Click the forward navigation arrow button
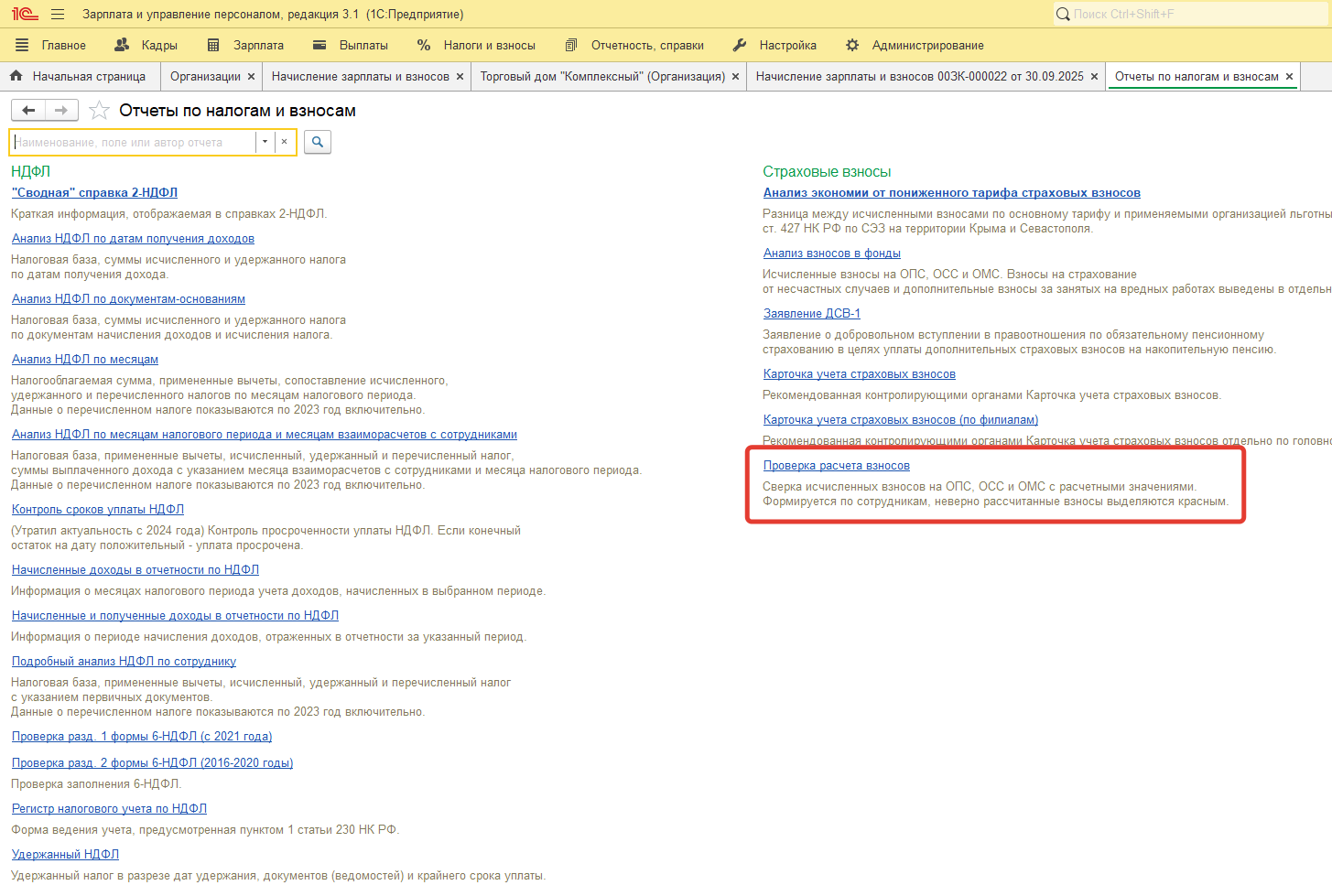The height and width of the screenshot is (896, 1332). click(61, 111)
